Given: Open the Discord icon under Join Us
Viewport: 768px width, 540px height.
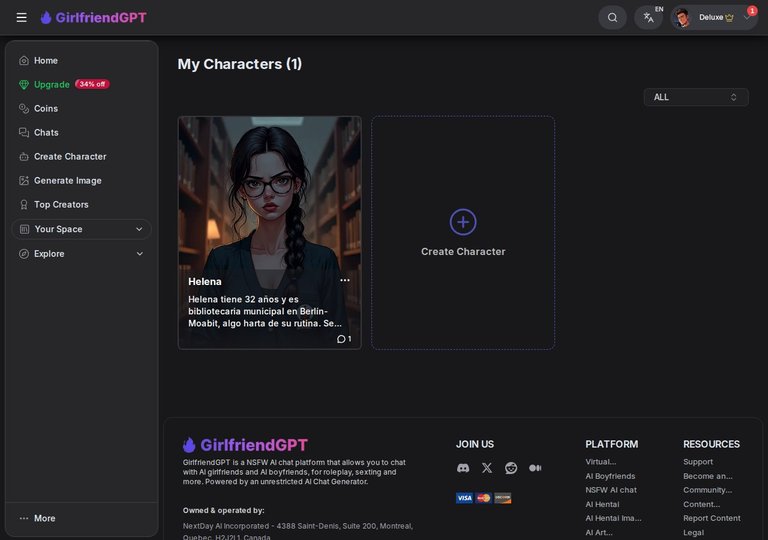Looking at the screenshot, I should [463, 468].
